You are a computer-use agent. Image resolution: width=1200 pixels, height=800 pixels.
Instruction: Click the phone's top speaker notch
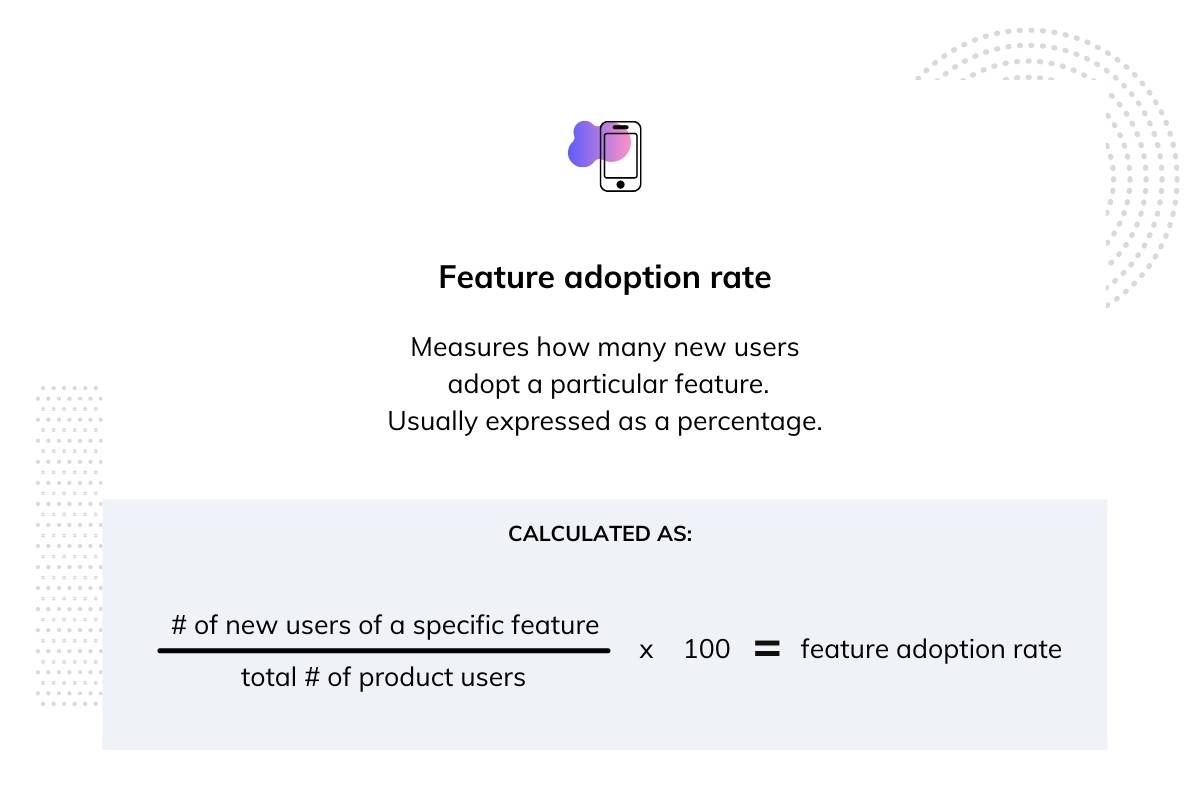(620, 127)
